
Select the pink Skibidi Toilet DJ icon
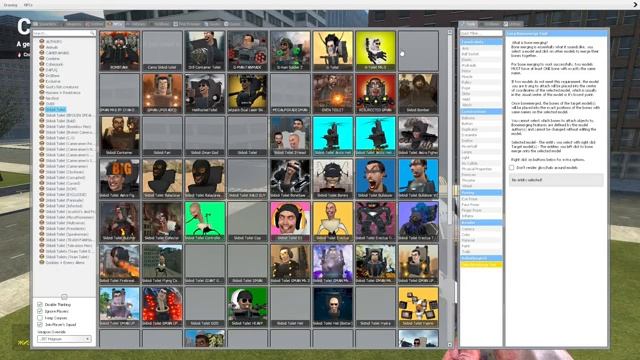pyautogui.click(x=290, y=221)
